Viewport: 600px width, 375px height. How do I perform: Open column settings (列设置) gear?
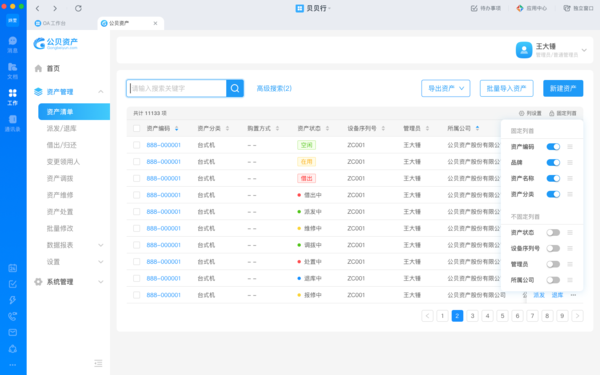tap(530, 113)
